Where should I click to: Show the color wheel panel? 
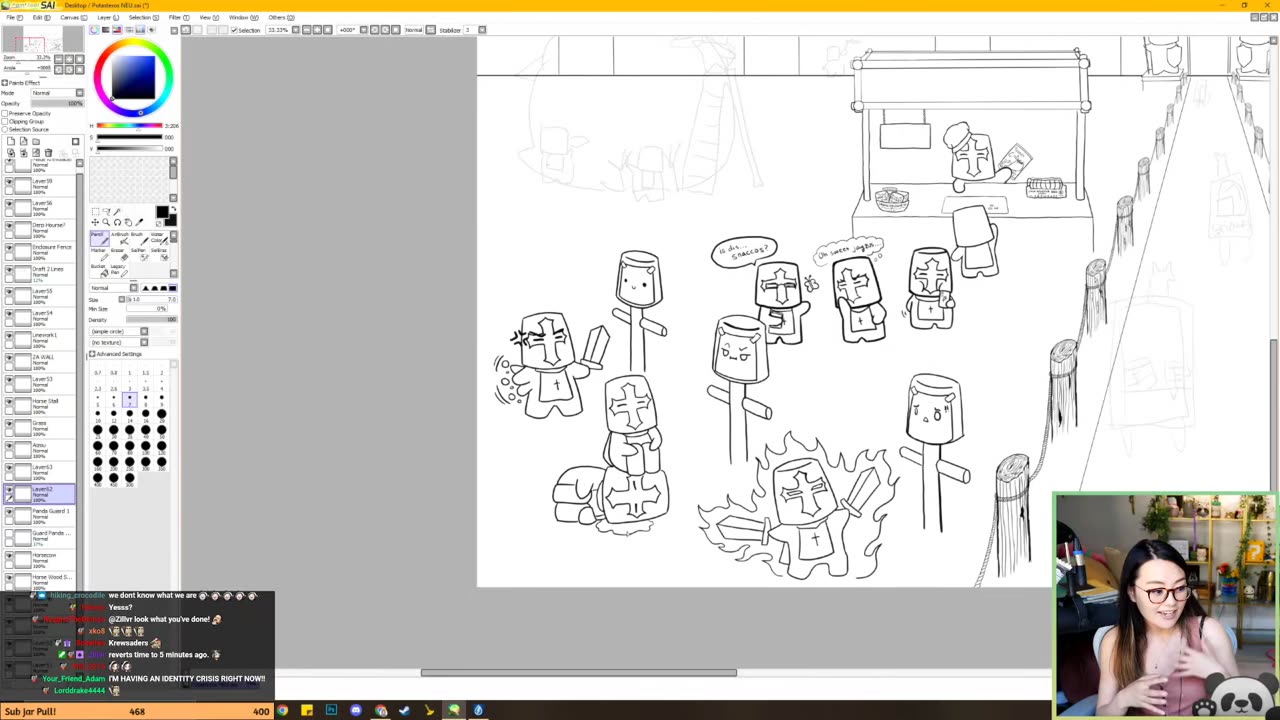94,30
